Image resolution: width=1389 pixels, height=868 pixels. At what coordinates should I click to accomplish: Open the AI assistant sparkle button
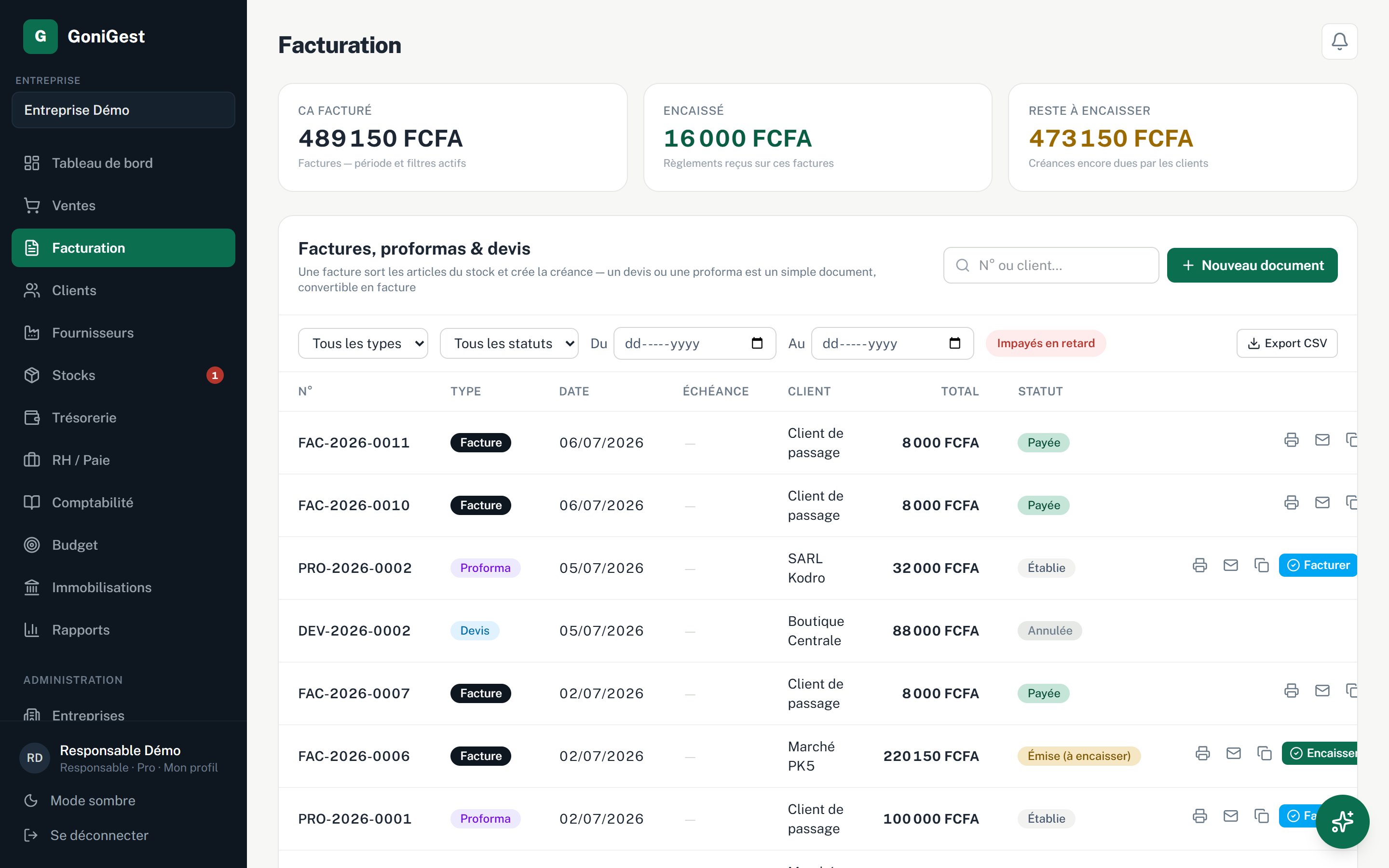pyautogui.click(x=1342, y=822)
